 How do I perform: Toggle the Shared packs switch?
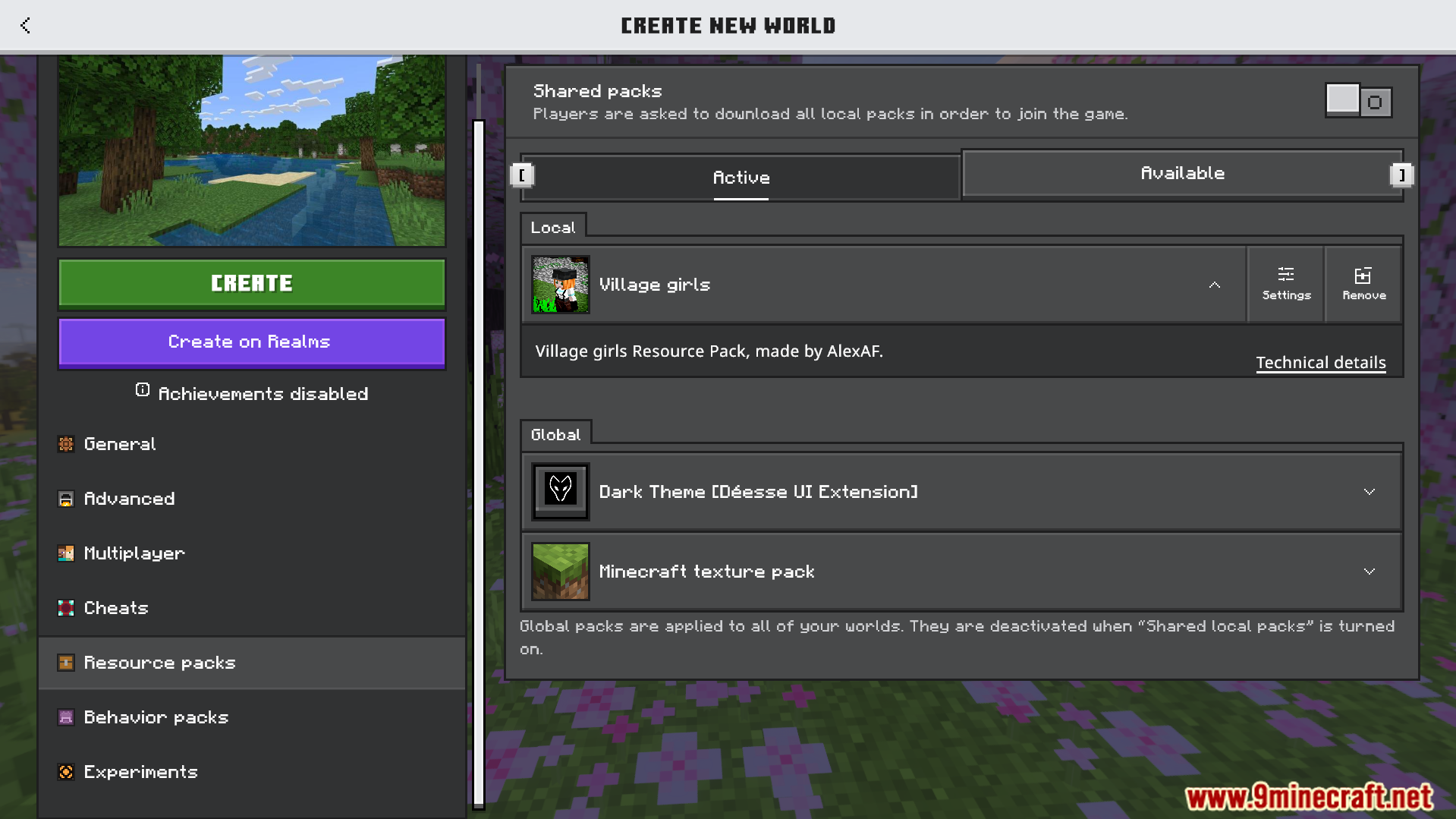point(1358,100)
